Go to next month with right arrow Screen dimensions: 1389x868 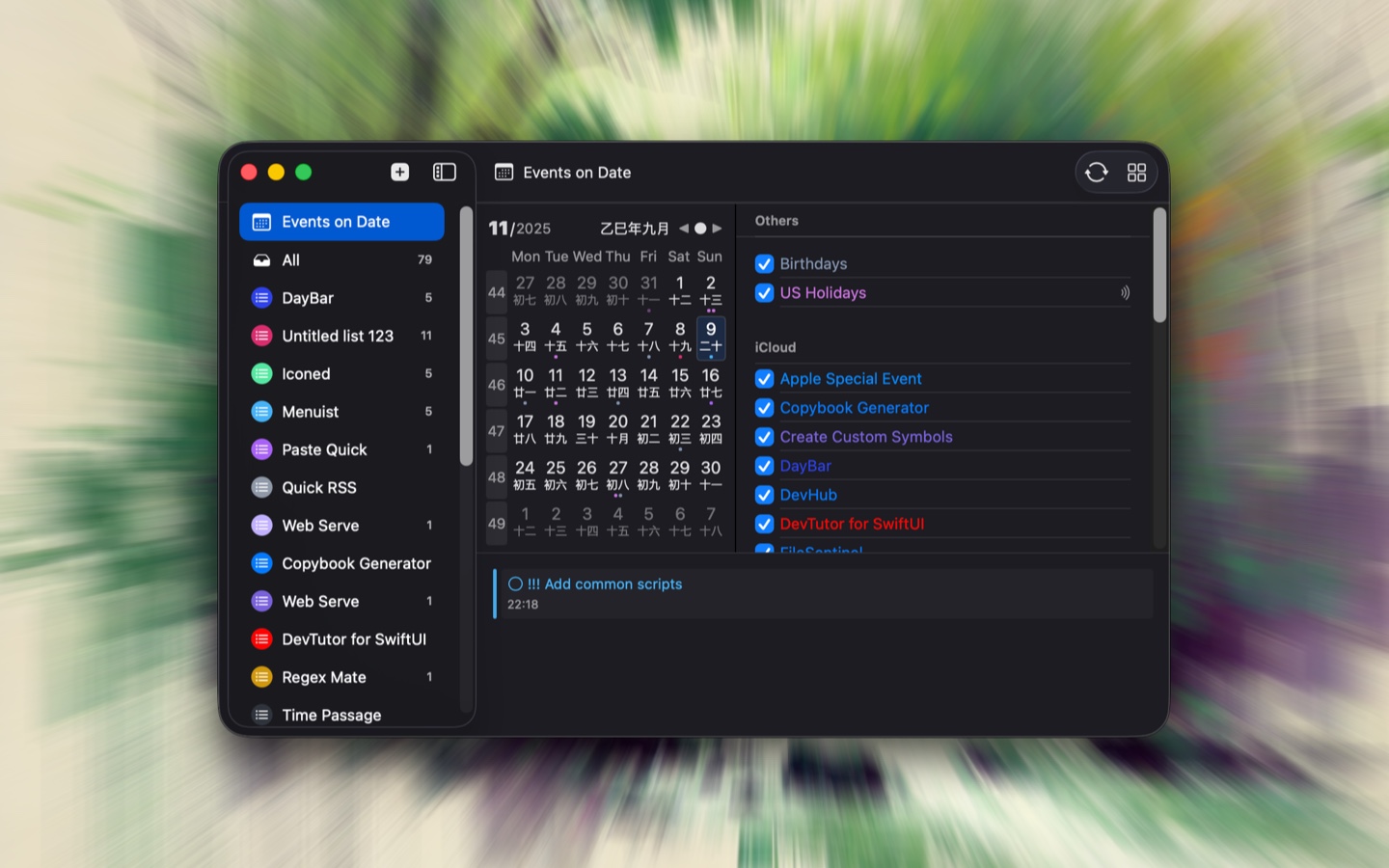pos(717,229)
